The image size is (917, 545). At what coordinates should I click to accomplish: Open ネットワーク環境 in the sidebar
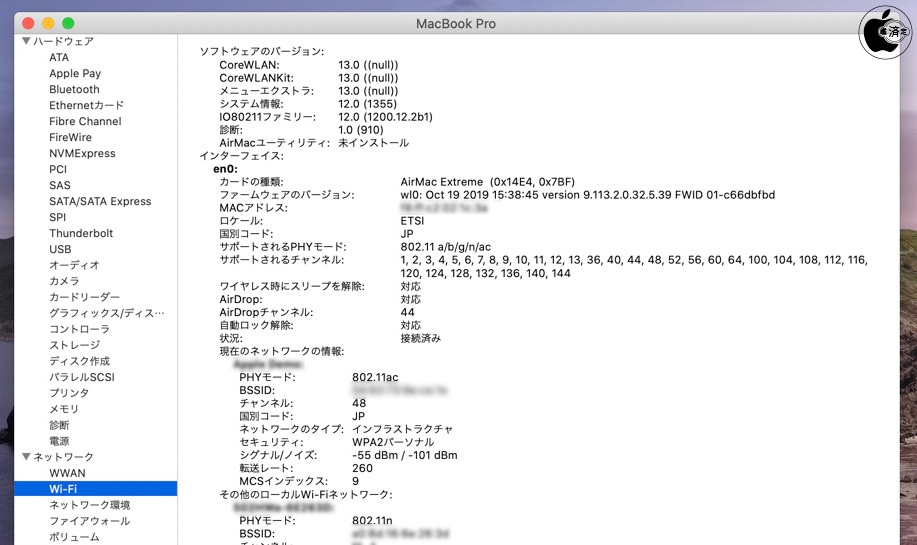(x=89, y=505)
